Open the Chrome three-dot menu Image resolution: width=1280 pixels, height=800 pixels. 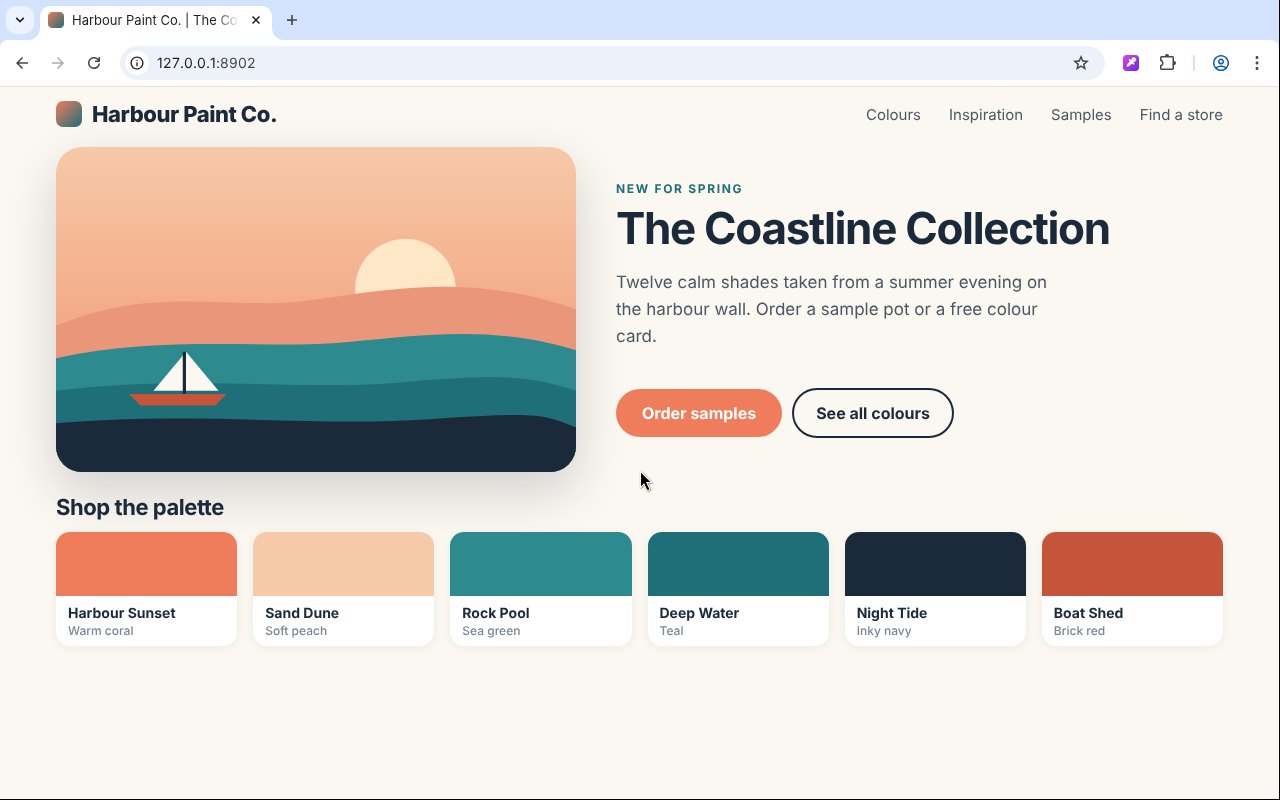[1257, 63]
